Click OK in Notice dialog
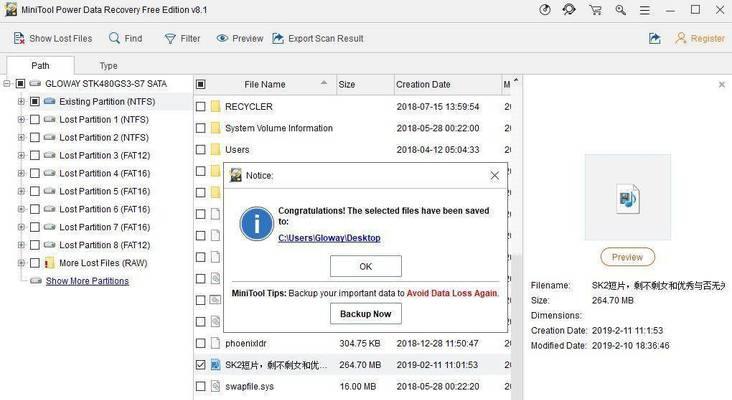This screenshot has width=732, height=400. pyautogui.click(x=366, y=266)
